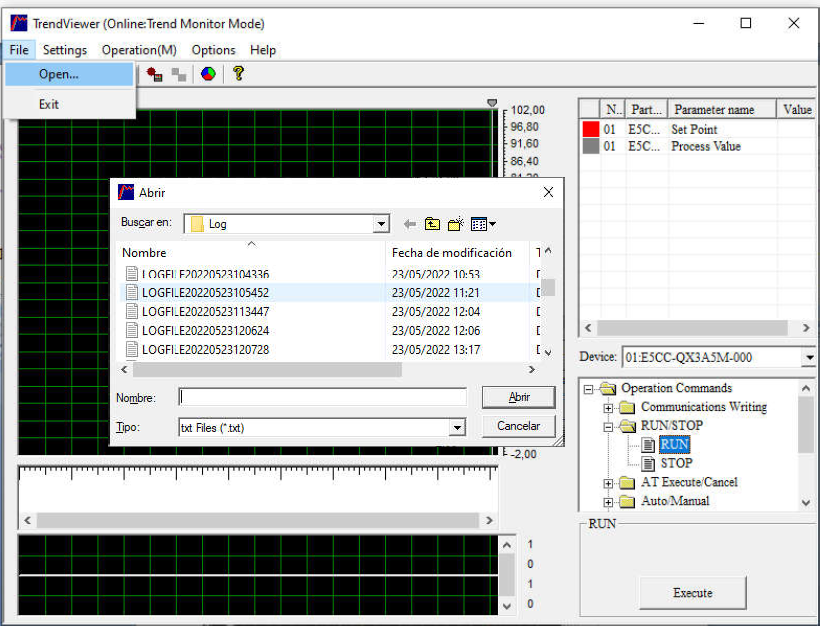Click the Execute button
The image size is (823, 630).
(x=693, y=593)
